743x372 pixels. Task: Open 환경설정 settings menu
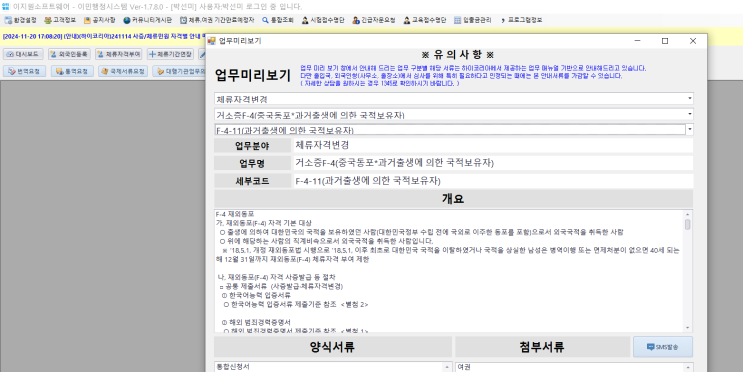click(20, 20)
